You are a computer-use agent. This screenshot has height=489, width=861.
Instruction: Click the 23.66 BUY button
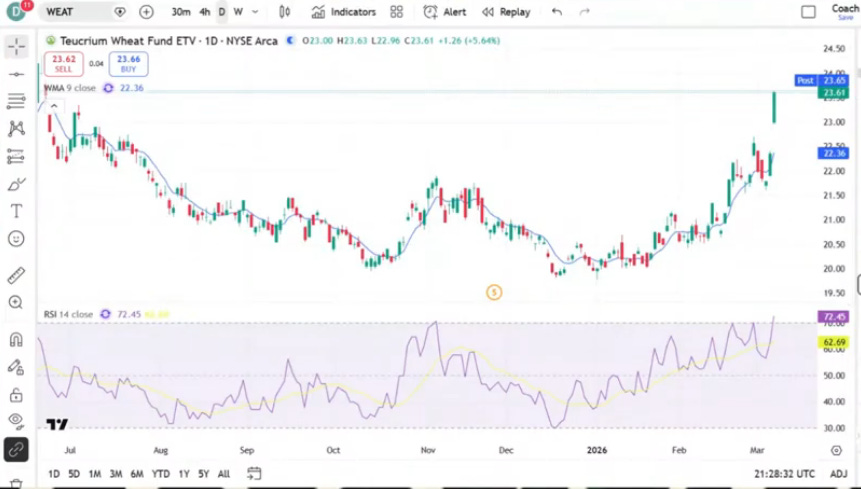(128, 64)
